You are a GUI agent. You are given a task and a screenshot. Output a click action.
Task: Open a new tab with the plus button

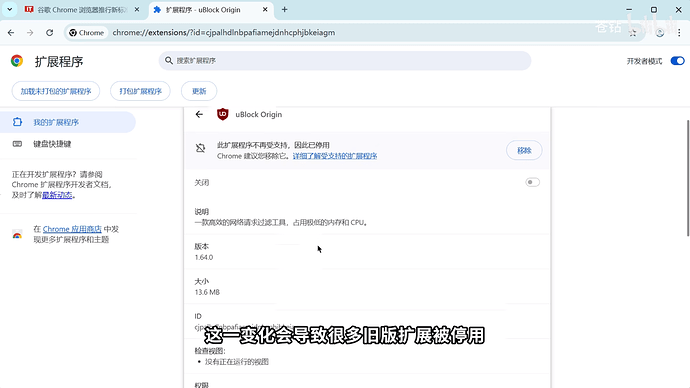click(x=284, y=10)
